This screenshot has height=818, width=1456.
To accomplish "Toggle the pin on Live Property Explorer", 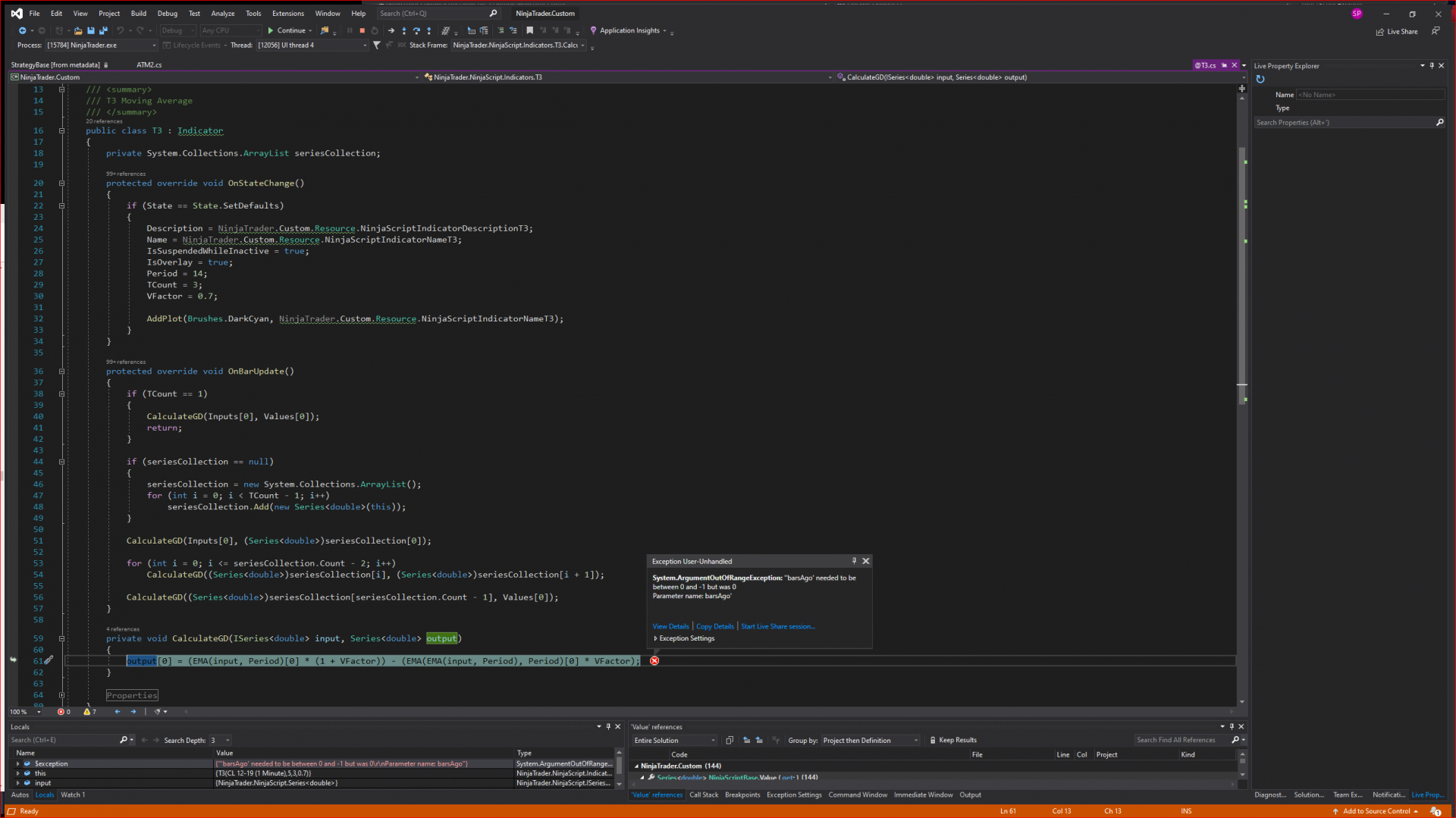I will point(1432,66).
